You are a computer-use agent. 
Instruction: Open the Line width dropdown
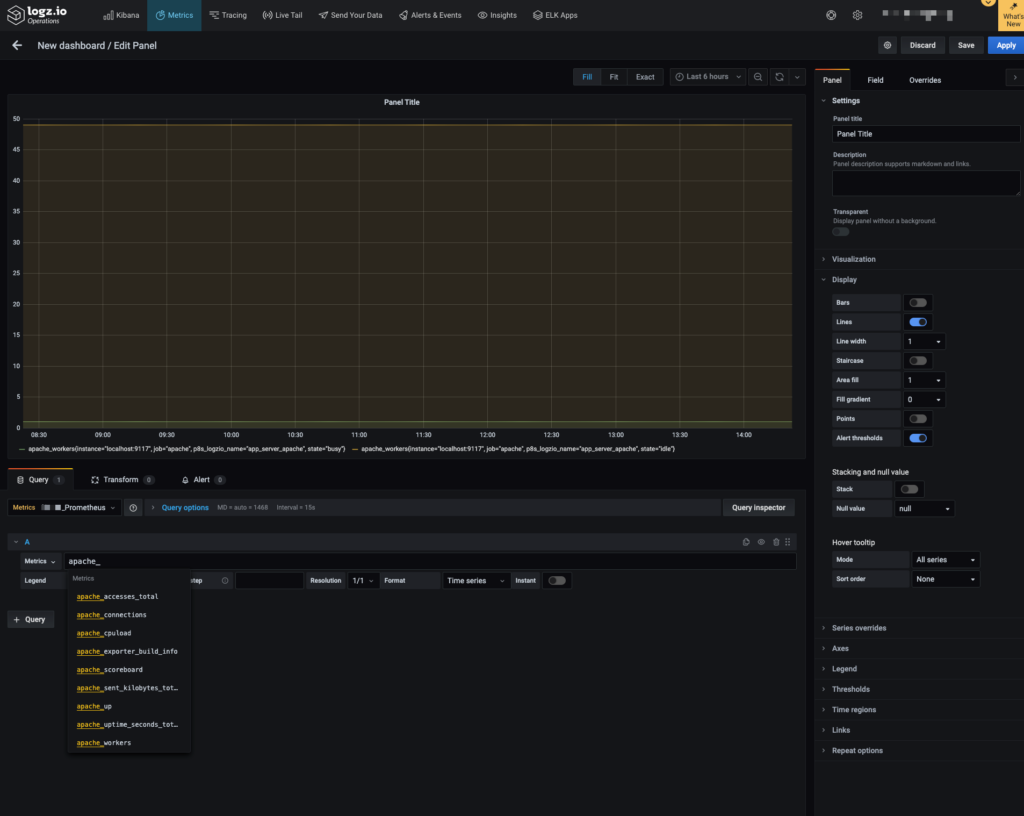click(x=924, y=341)
